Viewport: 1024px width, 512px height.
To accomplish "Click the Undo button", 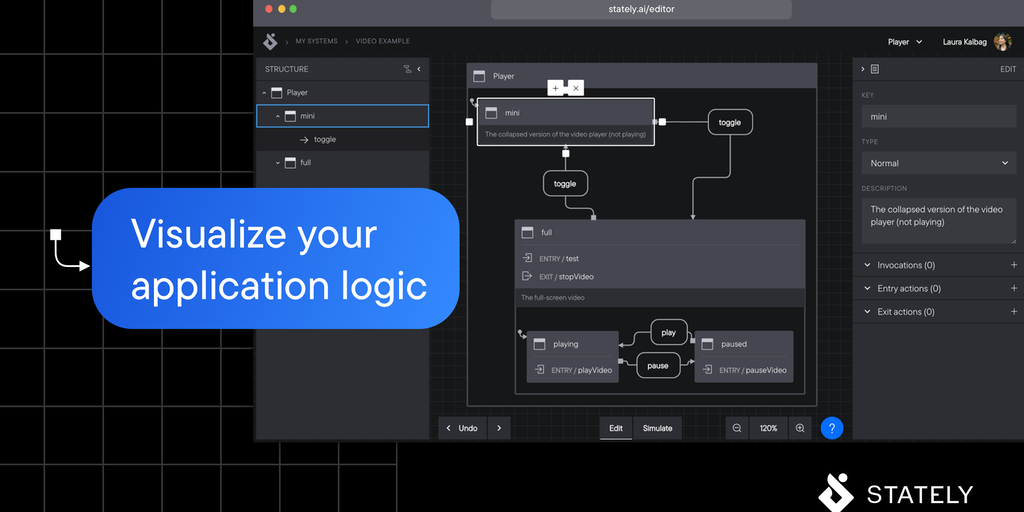I will (x=462, y=428).
